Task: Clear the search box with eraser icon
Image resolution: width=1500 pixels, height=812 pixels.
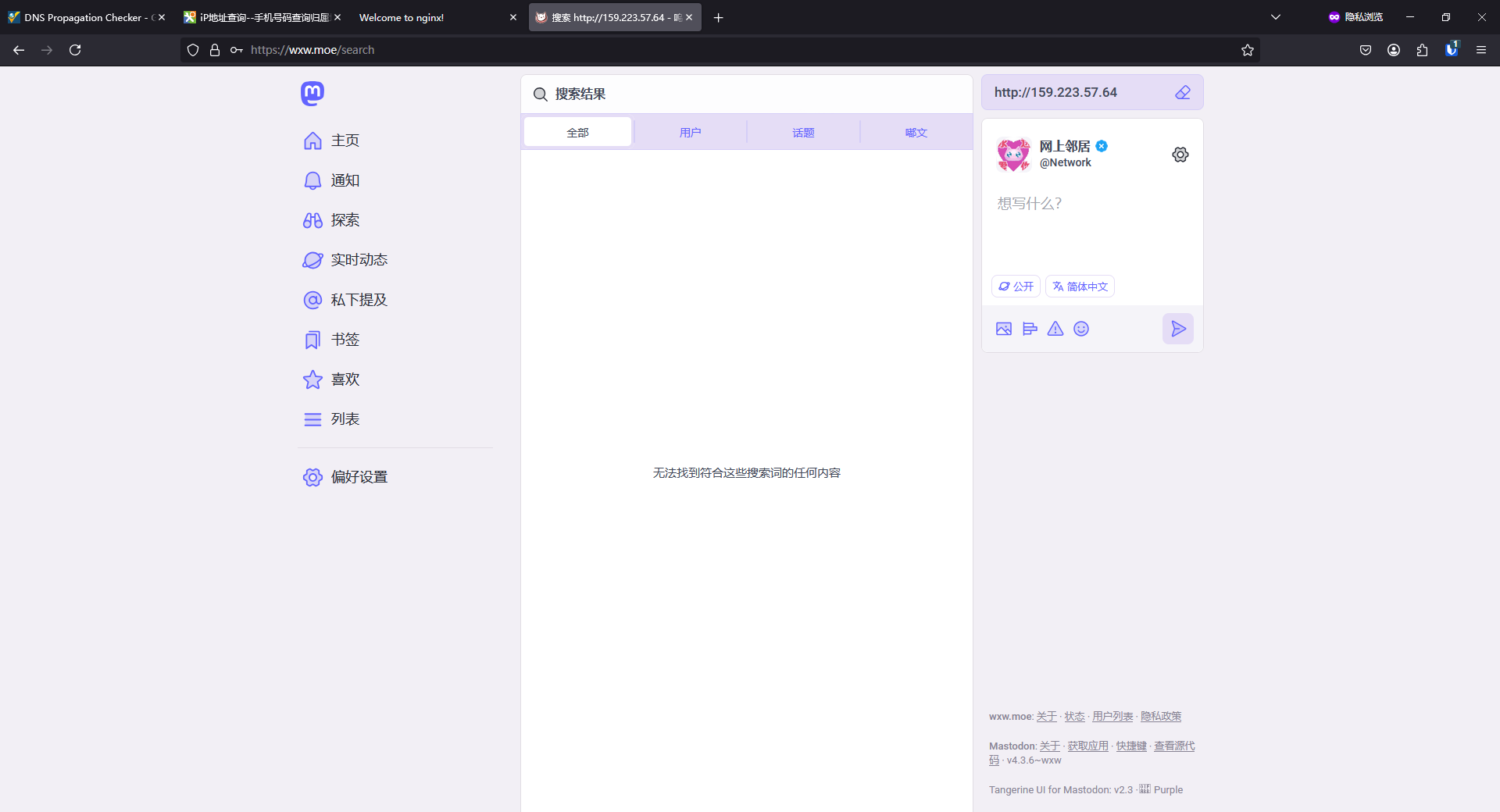Action: 1183,93
